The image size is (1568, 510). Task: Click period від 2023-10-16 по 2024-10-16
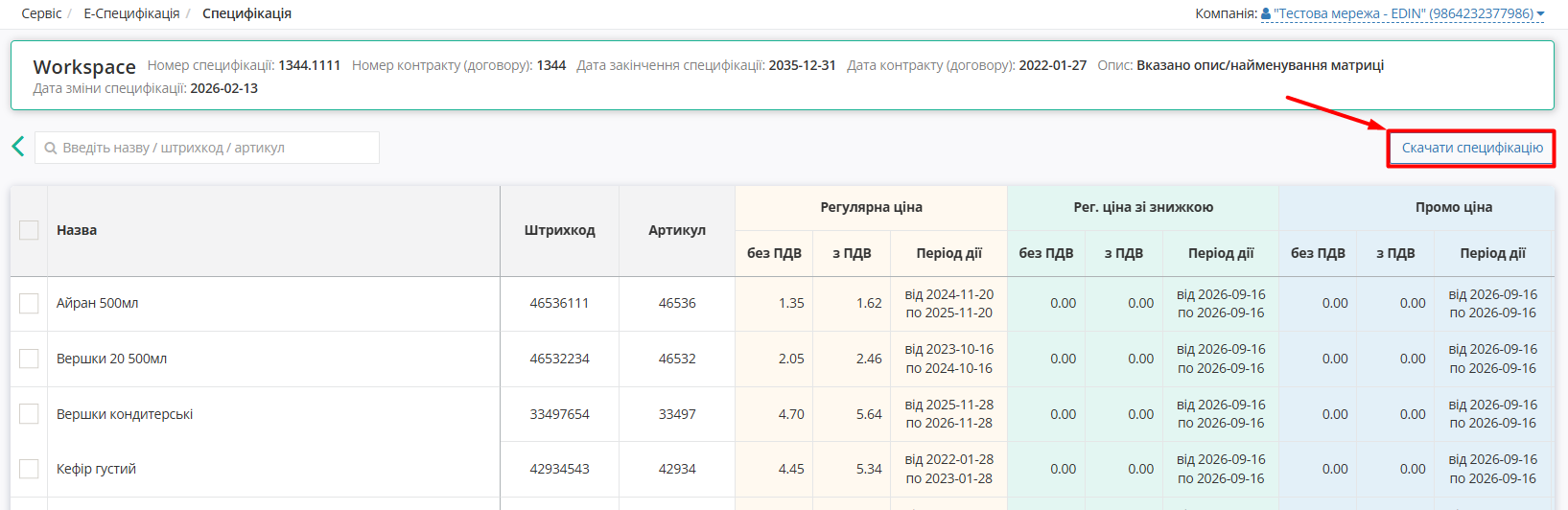tap(949, 359)
